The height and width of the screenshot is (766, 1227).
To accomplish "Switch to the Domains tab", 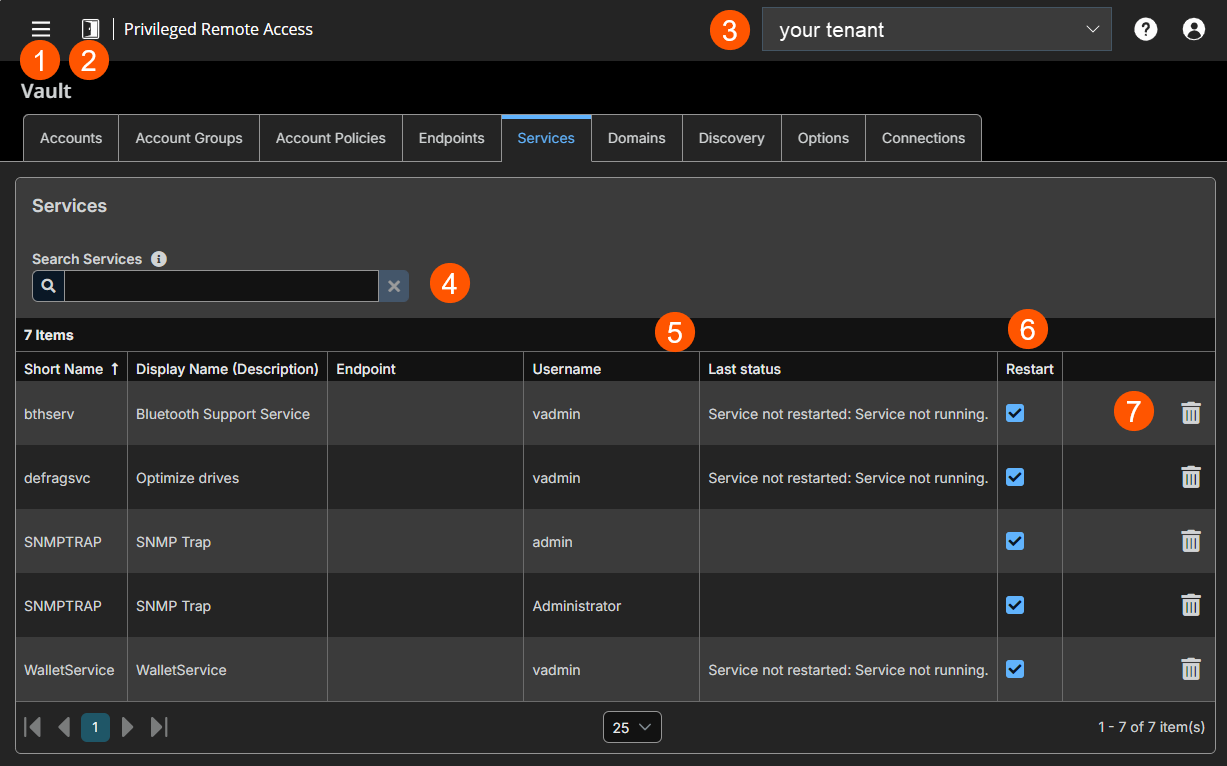I will pyautogui.click(x=636, y=138).
